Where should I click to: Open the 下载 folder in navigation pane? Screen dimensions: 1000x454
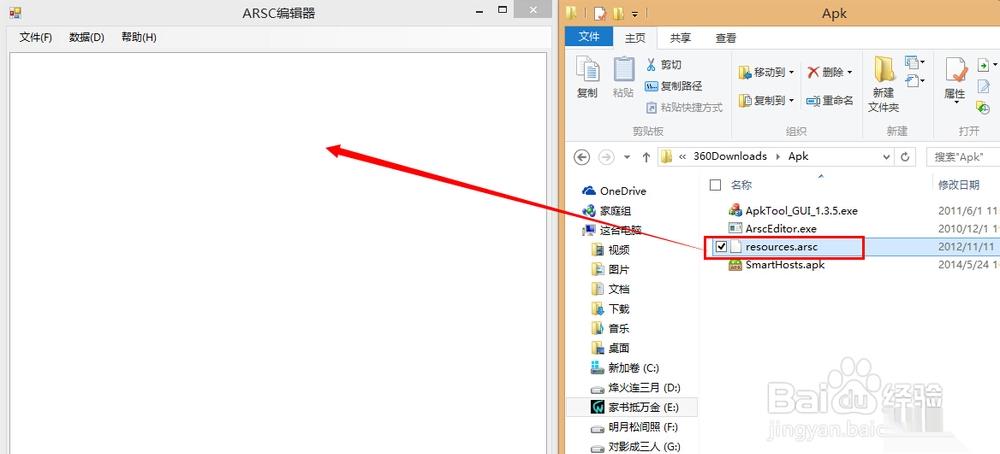point(610,309)
